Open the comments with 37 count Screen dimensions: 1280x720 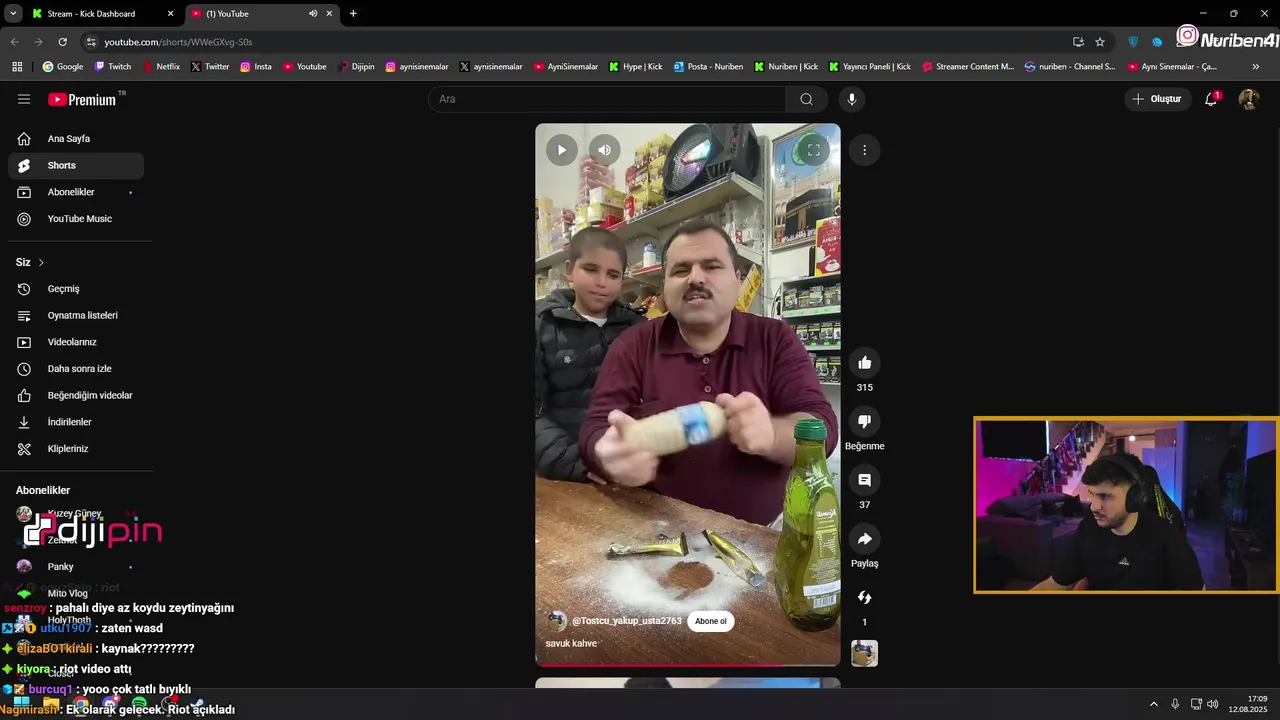[x=865, y=480]
